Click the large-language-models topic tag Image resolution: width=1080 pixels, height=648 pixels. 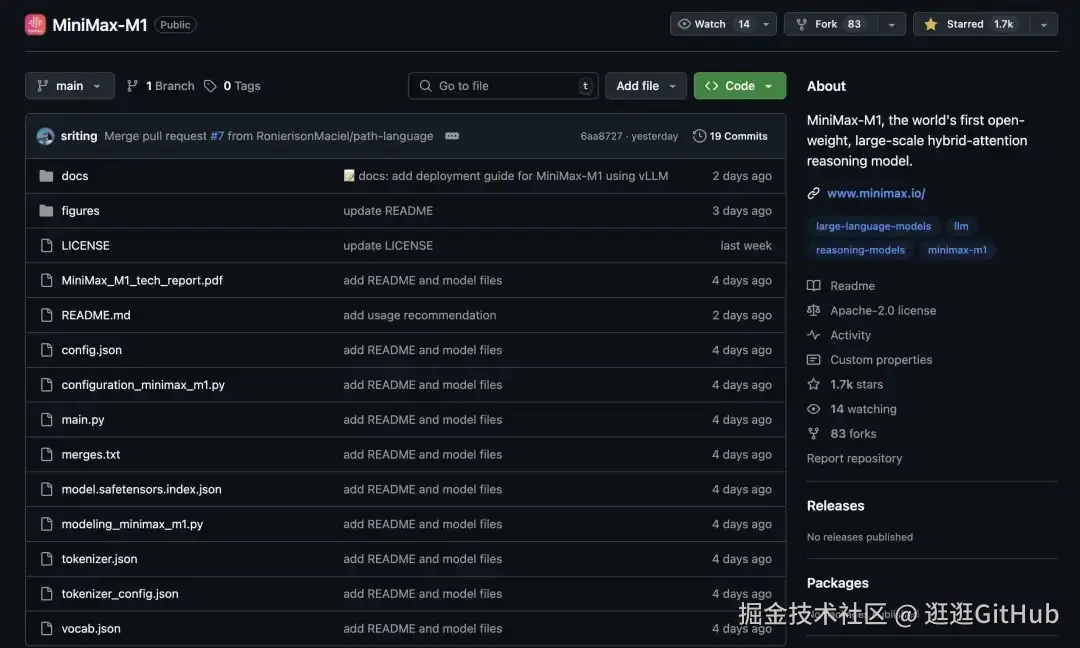tap(873, 226)
